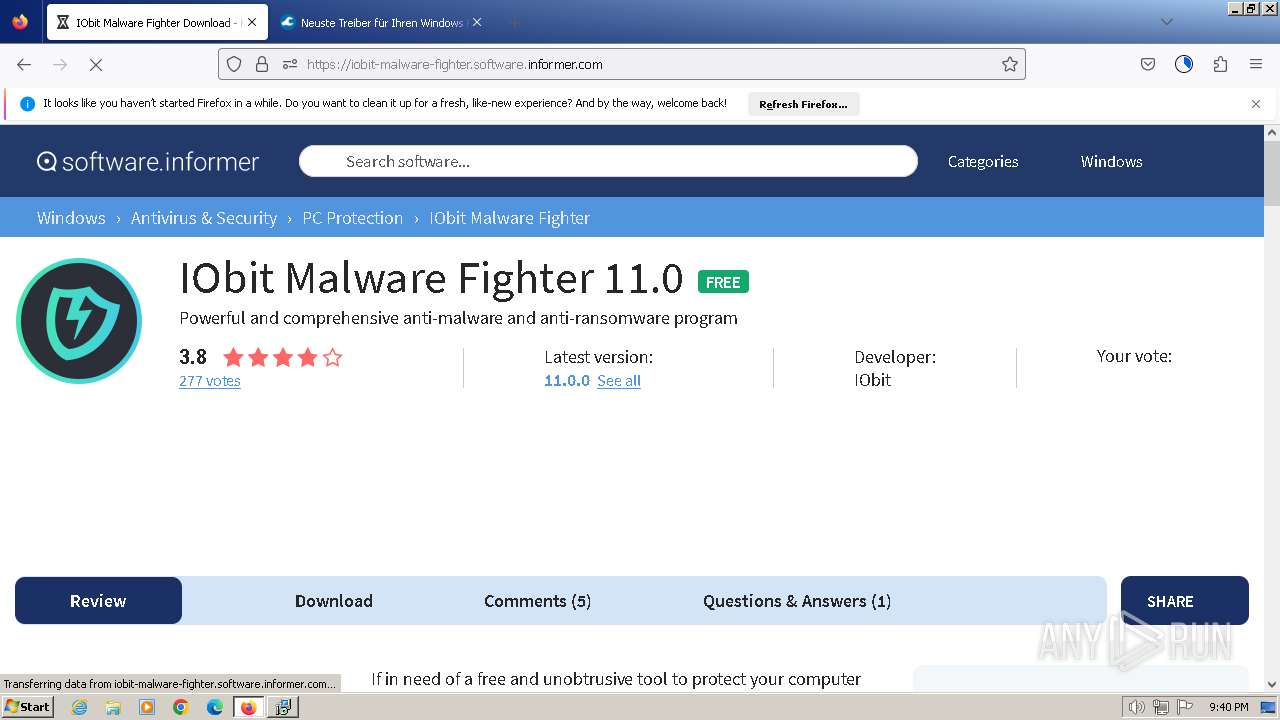Open Internet Explorer from the taskbar

coord(79,707)
